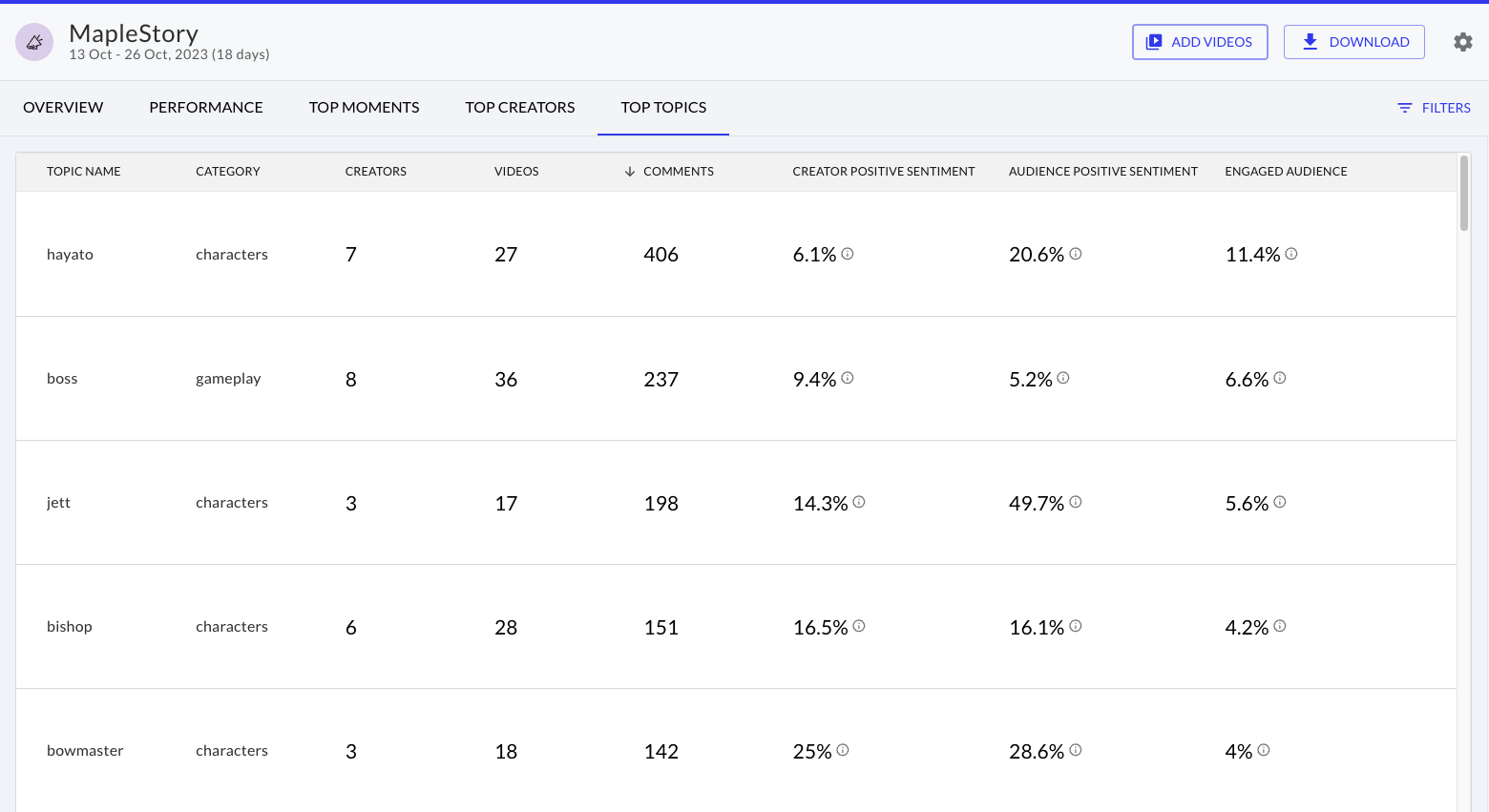Click info icon beside bowmaster's 4% engaged audience
1489x812 pixels.
tap(1264, 750)
